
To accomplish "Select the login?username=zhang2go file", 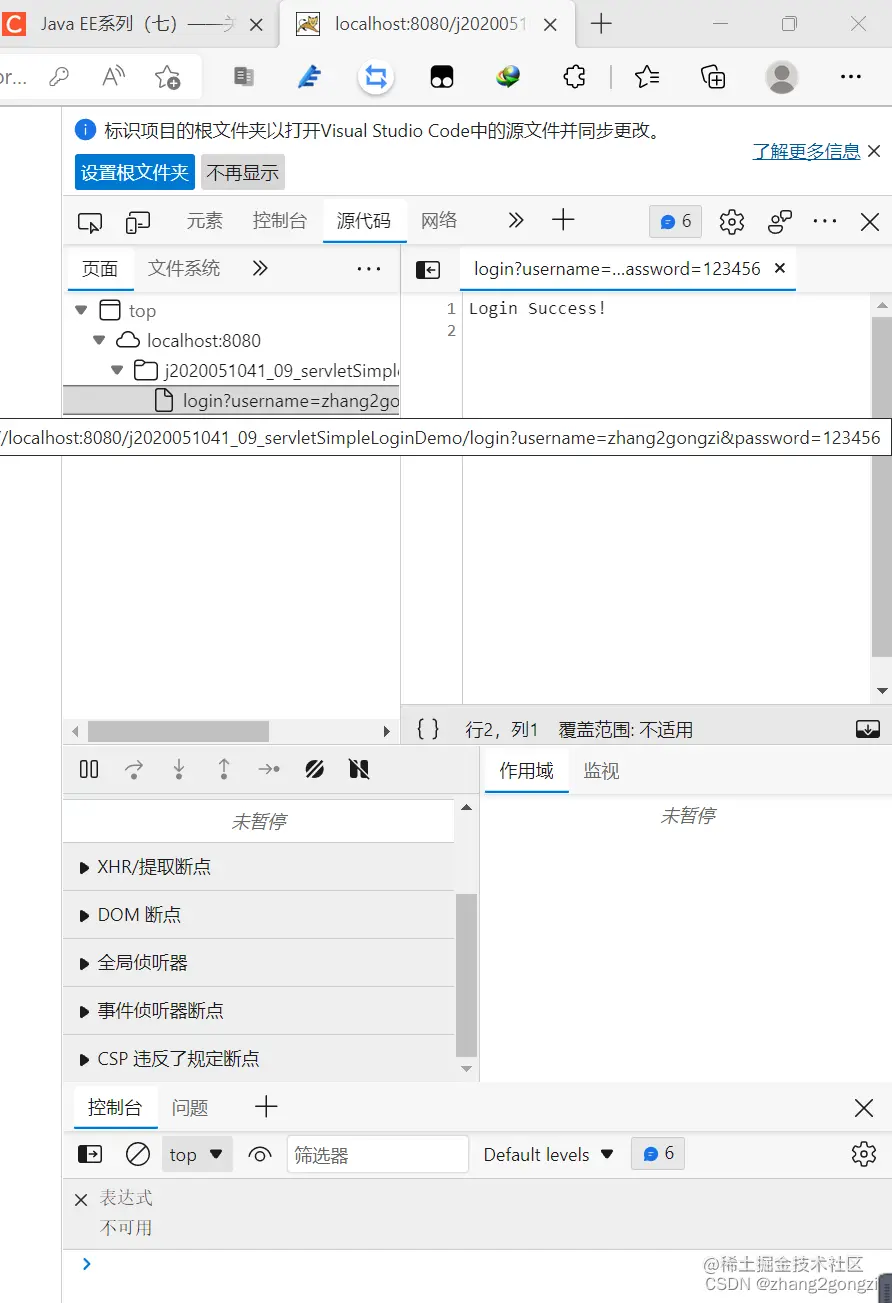I will tap(231, 401).
